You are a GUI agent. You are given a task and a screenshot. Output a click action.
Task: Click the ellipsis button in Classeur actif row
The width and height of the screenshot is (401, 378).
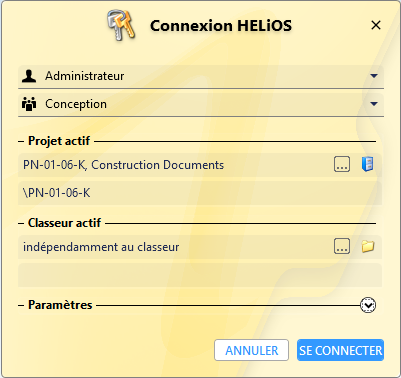click(x=342, y=246)
